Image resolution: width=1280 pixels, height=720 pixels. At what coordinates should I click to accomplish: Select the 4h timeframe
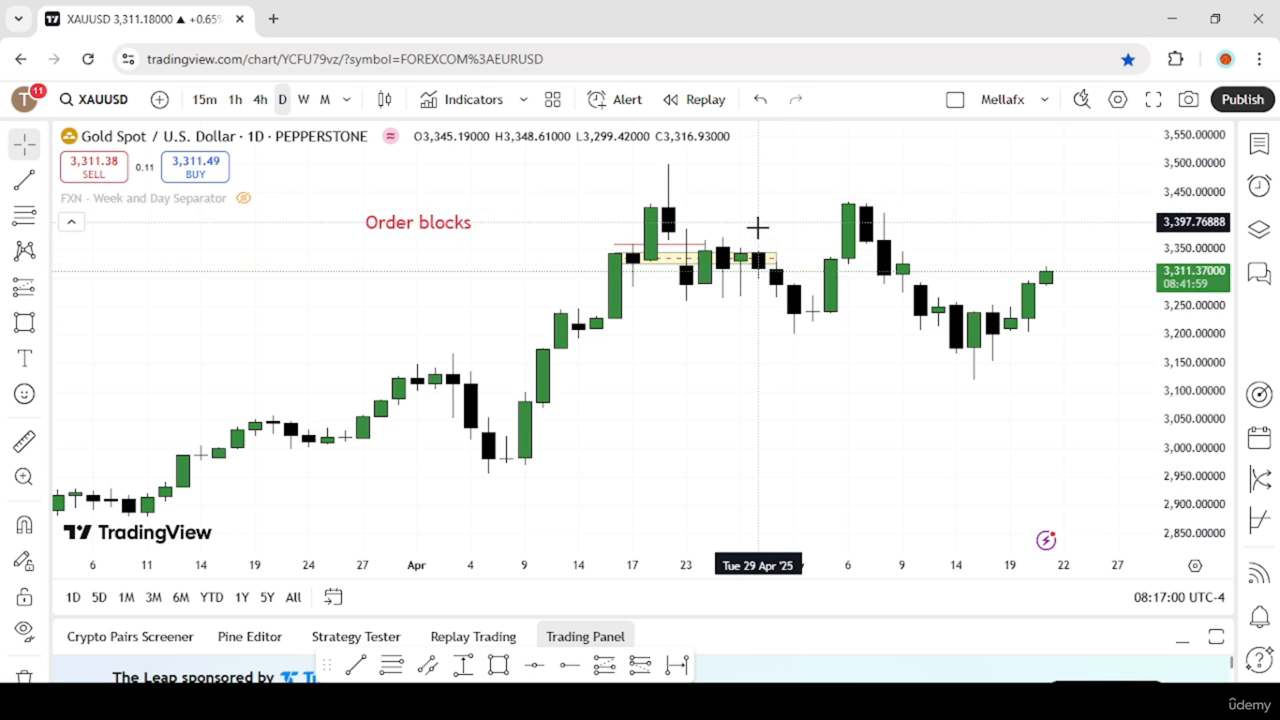[260, 99]
